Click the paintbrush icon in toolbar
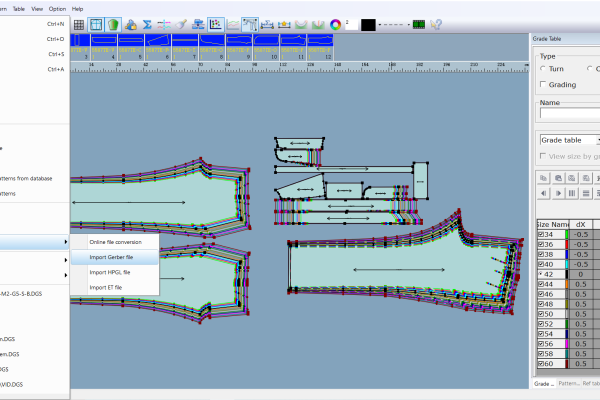This screenshot has width=600, height=400. [181, 25]
